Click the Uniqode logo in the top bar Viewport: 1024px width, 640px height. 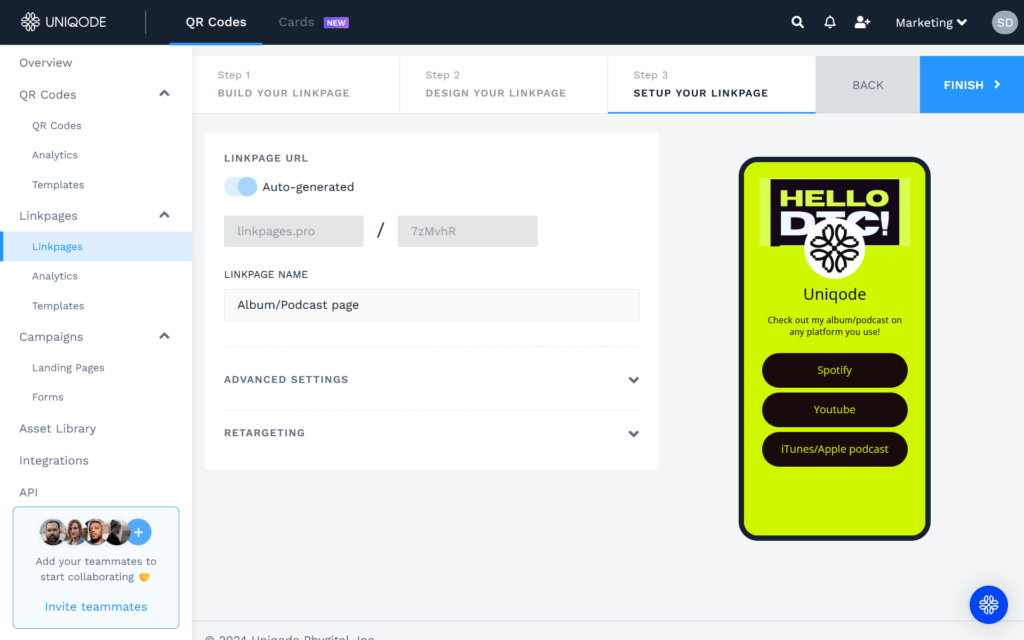(62, 20)
